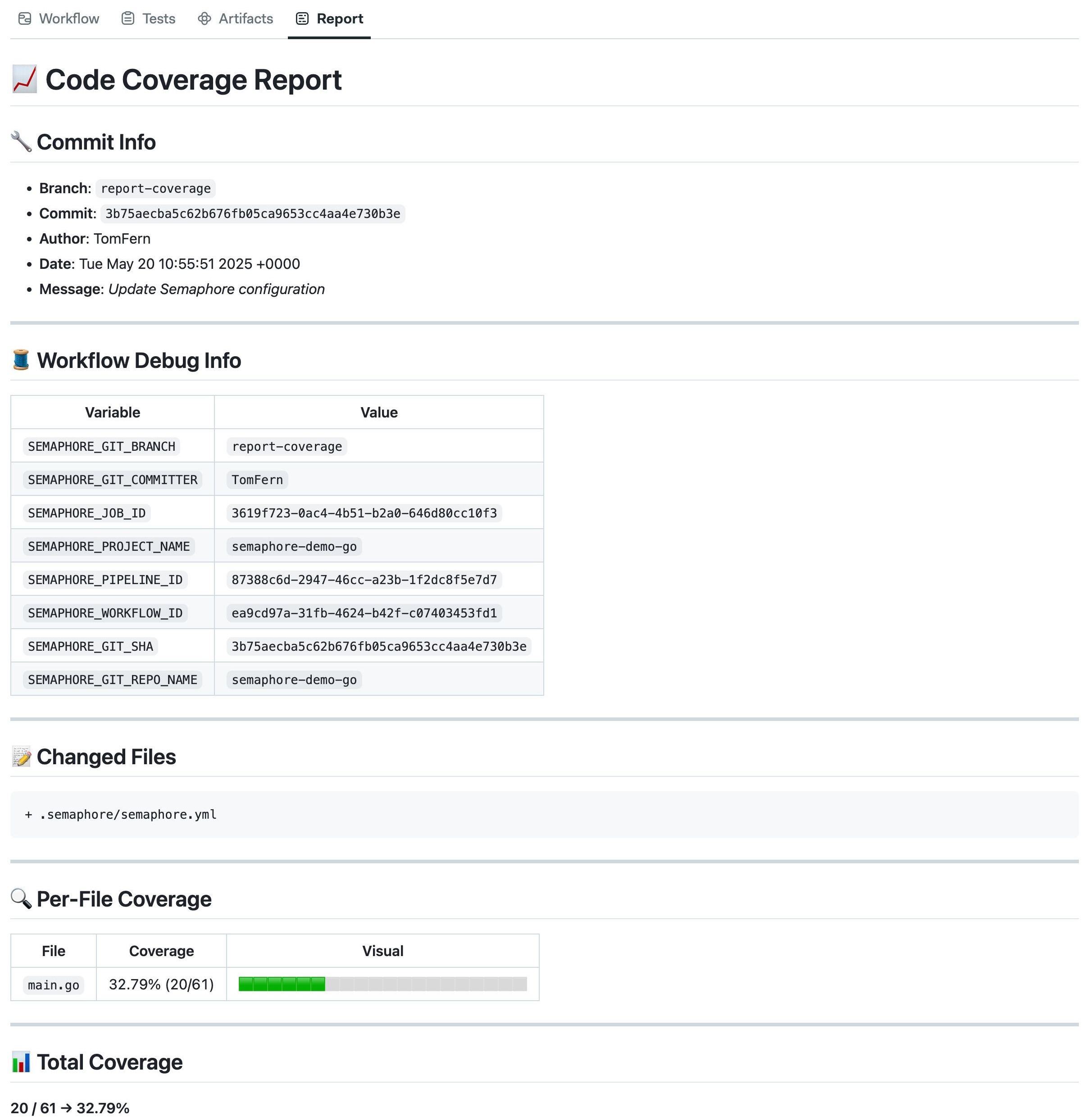Click the Tests clipboard icon
This screenshot has height=1120, width=1083.
point(128,19)
